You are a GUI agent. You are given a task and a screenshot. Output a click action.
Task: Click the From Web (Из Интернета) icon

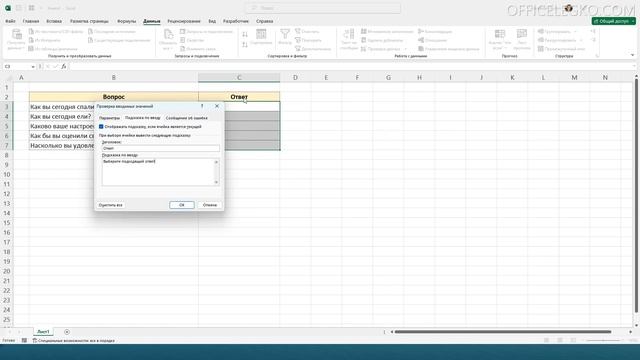(x=31, y=40)
